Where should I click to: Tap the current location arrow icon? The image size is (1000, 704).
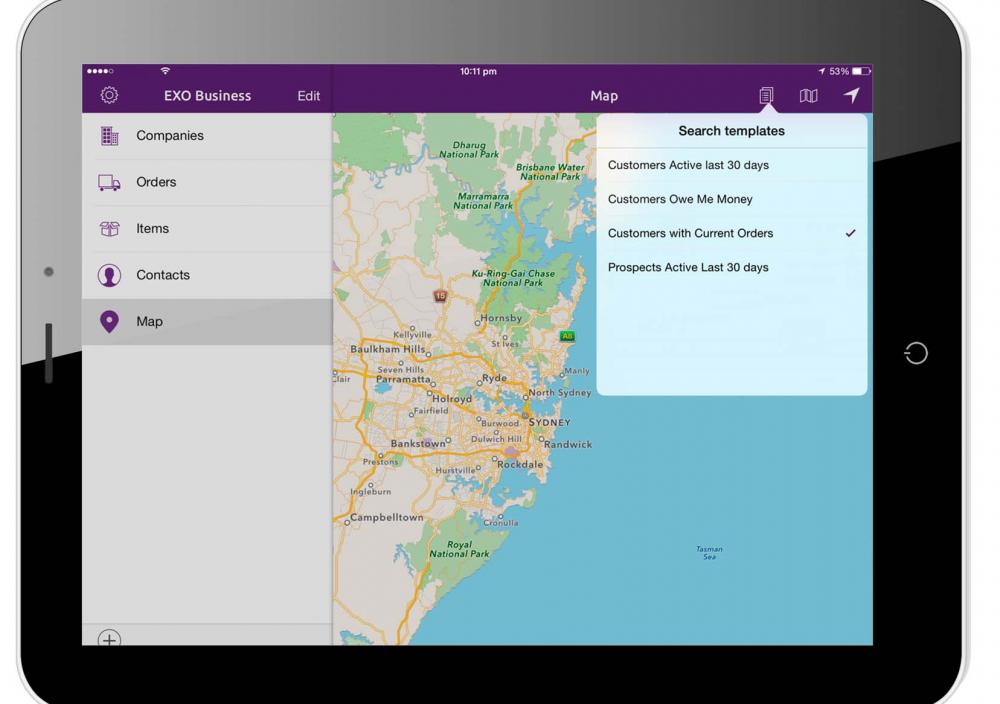point(851,96)
